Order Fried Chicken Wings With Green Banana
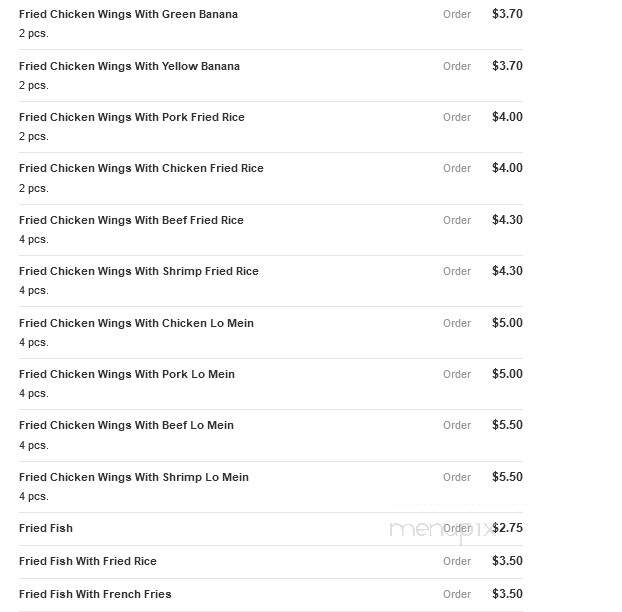This screenshot has width=622, height=612. tap(457, 14)
